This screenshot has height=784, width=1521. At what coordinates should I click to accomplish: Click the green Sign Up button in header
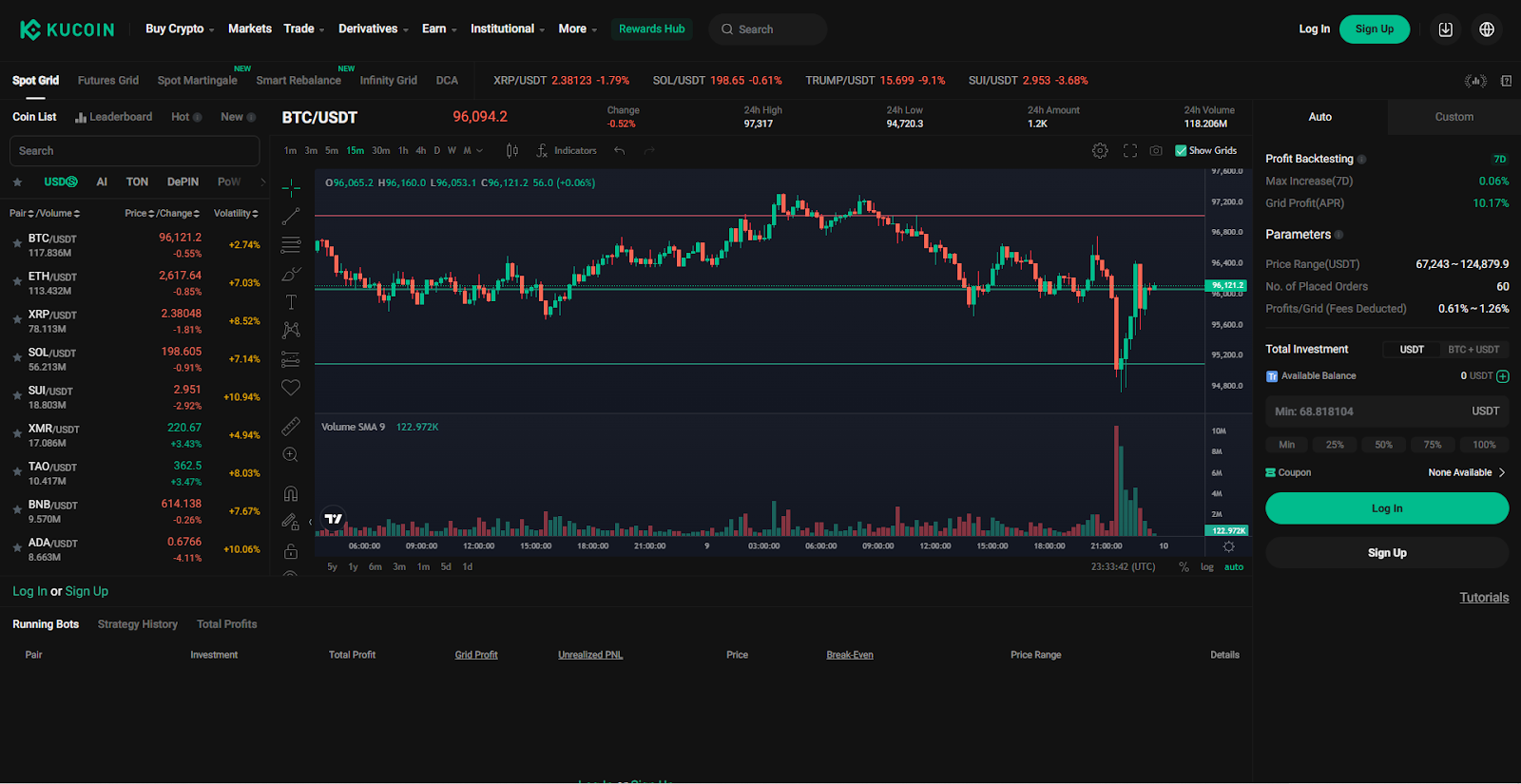1375,29
